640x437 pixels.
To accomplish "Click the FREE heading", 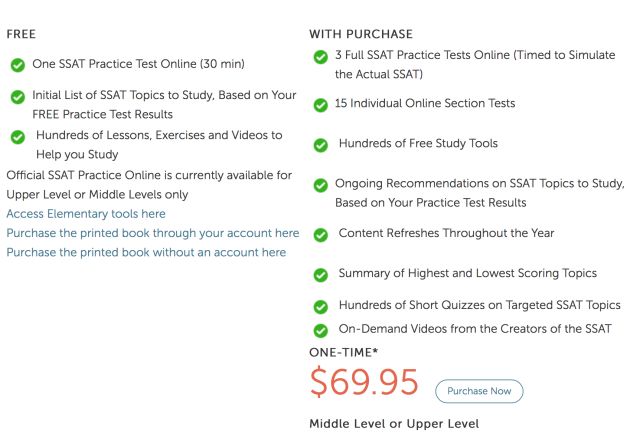I will [21, 33].
